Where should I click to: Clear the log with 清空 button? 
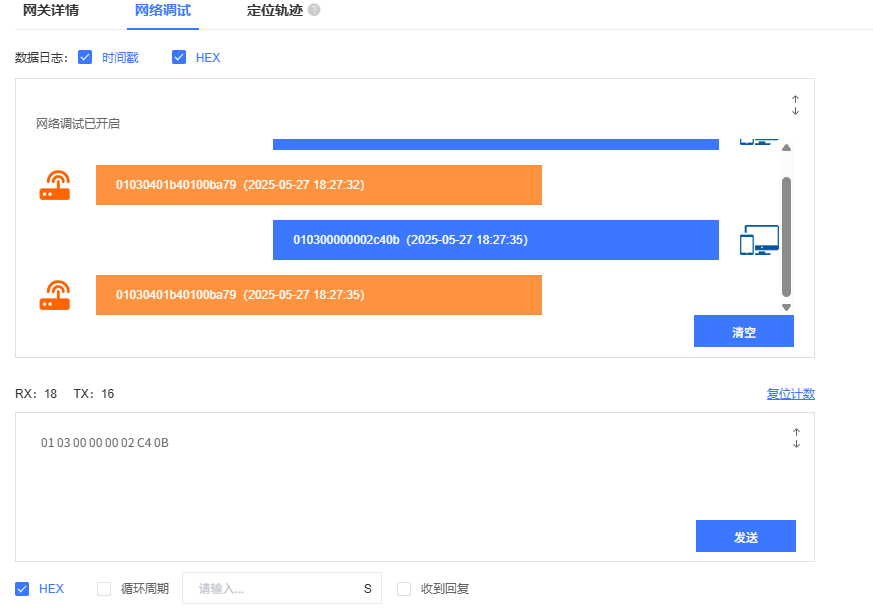743,331
